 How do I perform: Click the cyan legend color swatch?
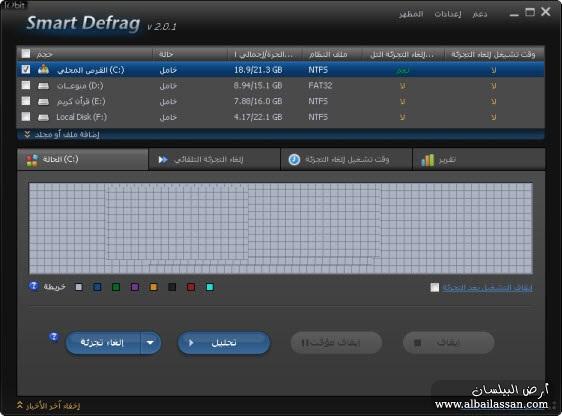click(210, 287)
